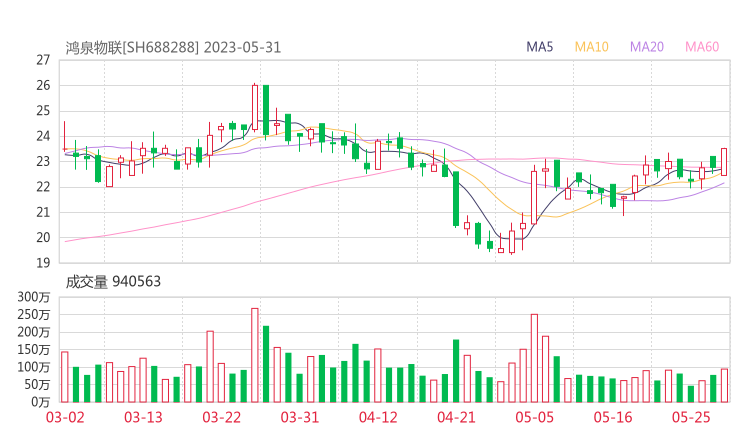740x440 pixels.
Task: Click the 0万 volume axis label
Action: (x=40, y=402)
